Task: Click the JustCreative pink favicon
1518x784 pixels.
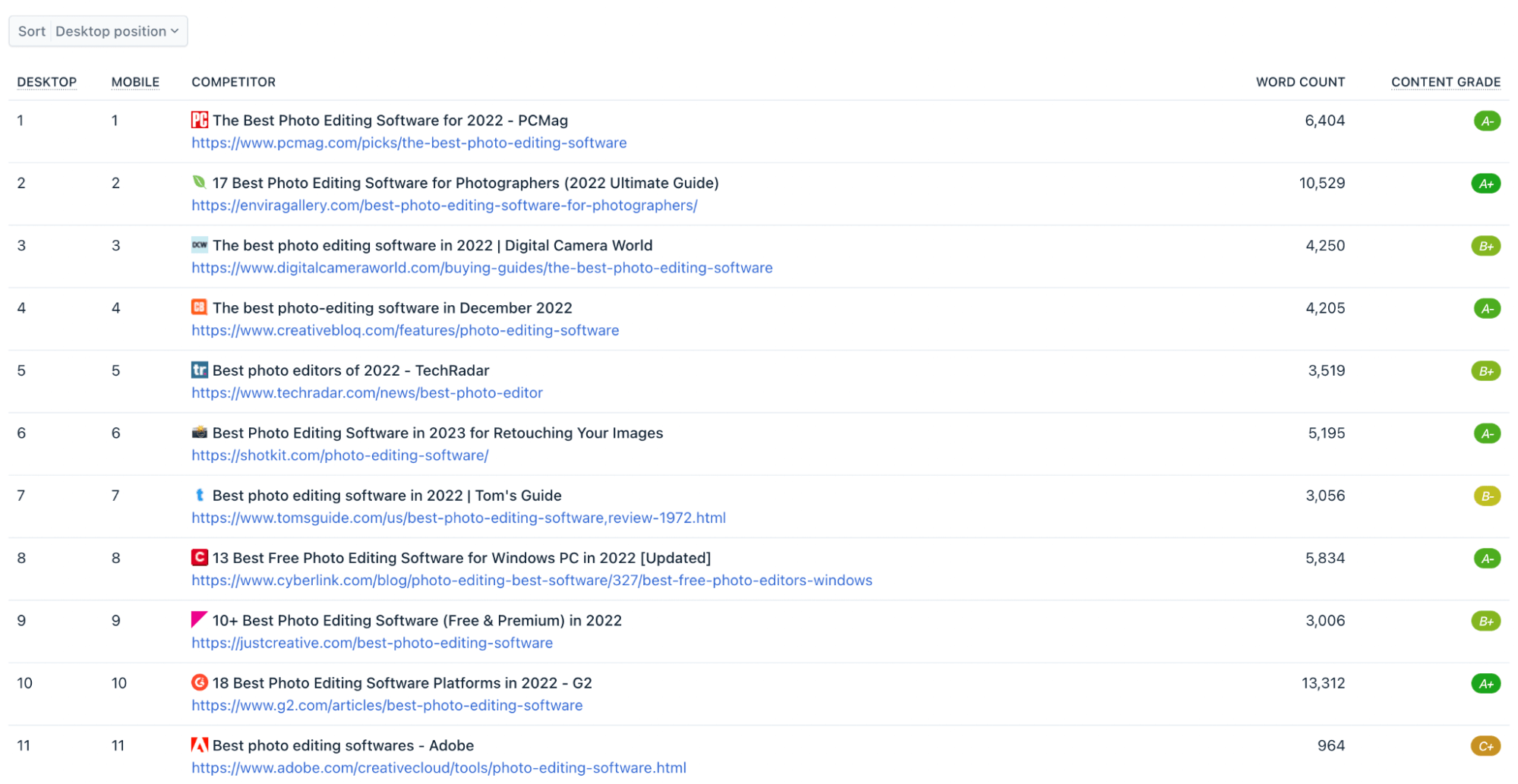Action: [x=200, y=620]
